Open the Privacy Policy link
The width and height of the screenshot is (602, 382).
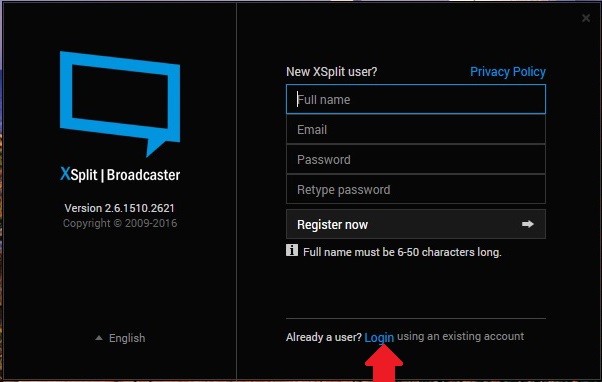point(508,72)
